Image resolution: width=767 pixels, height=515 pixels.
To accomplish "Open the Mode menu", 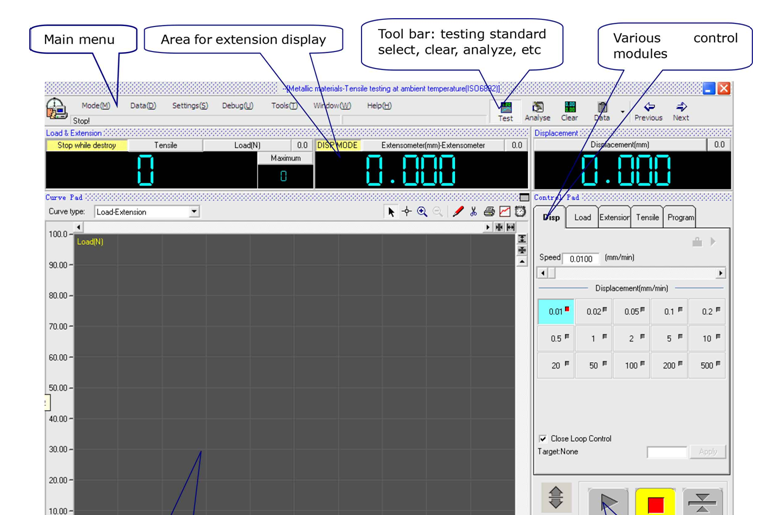I will [x=96, y=105].
